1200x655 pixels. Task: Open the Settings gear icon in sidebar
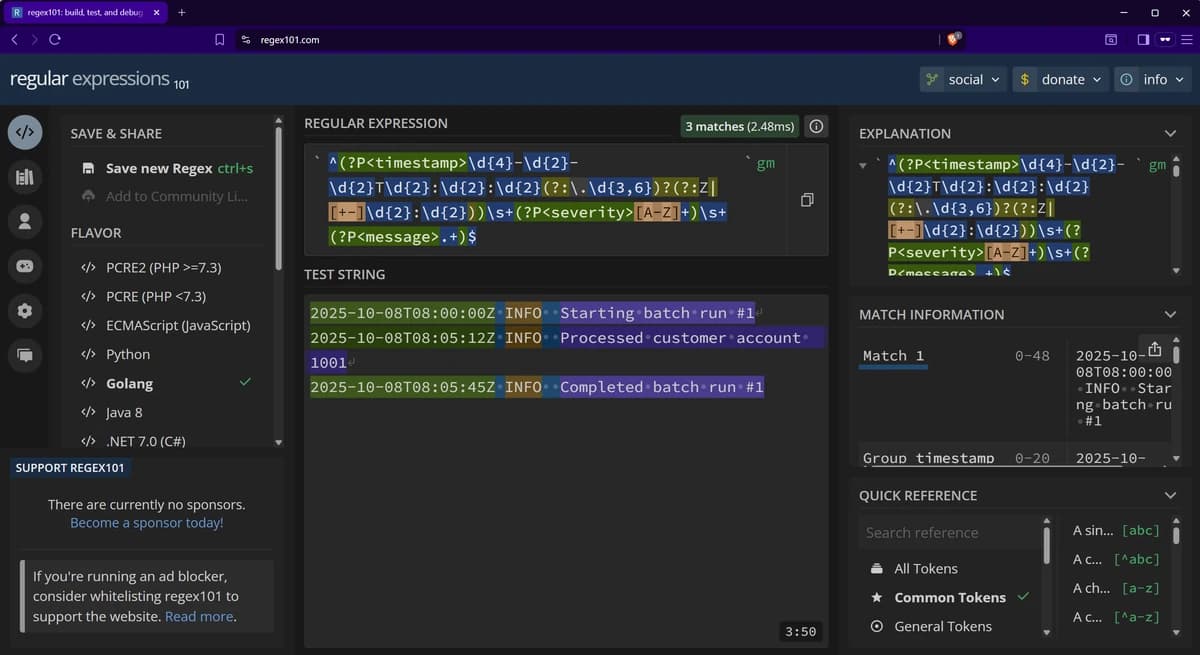click(25, 311)
